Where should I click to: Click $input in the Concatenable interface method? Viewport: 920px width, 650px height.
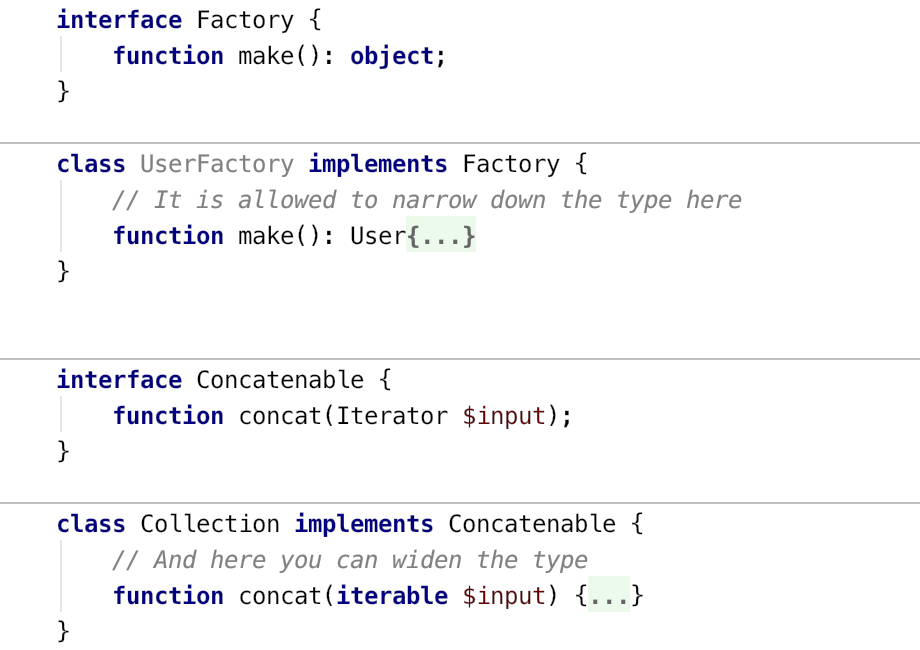(x=504, y=416)
